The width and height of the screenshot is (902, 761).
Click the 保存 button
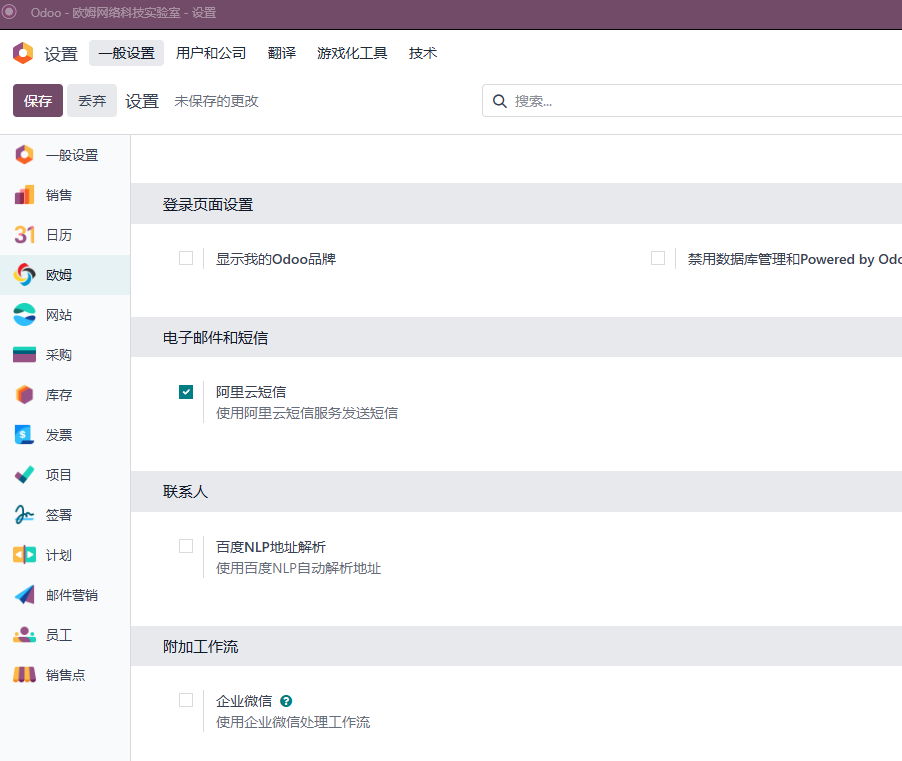pos(38,101)
